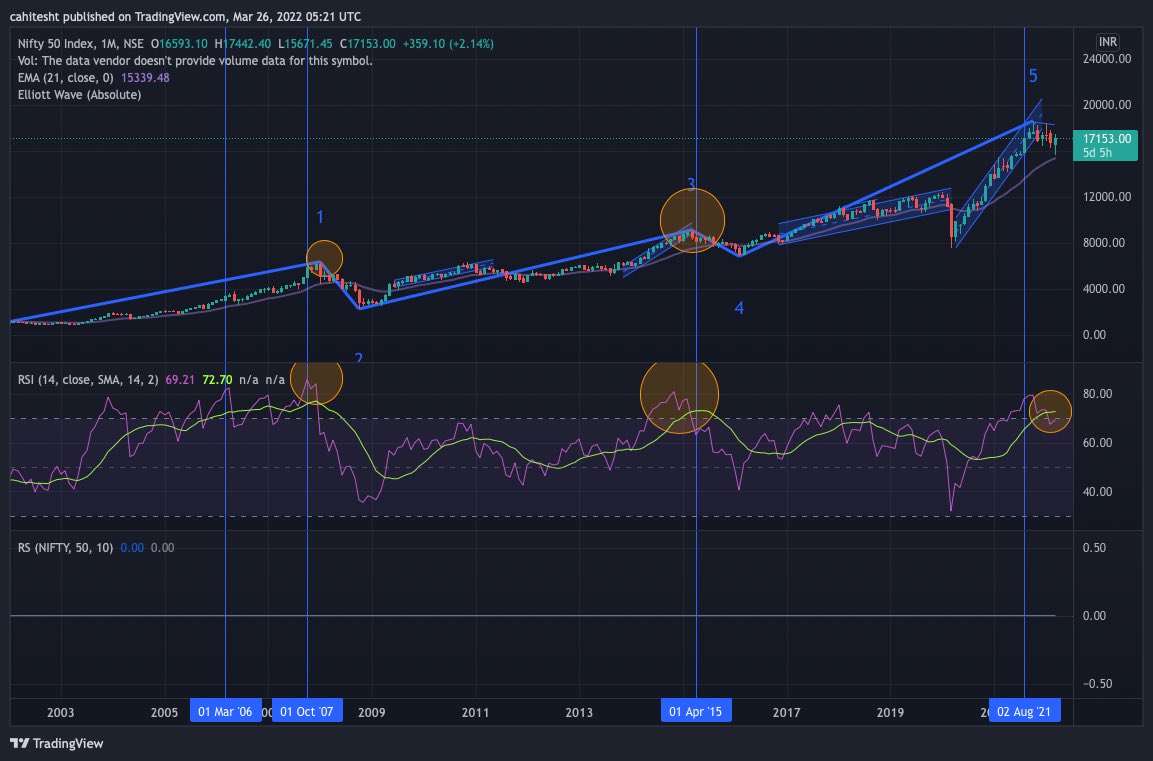Click the 2009 year on time axis

pyautogui.click(x=371, y=712)
